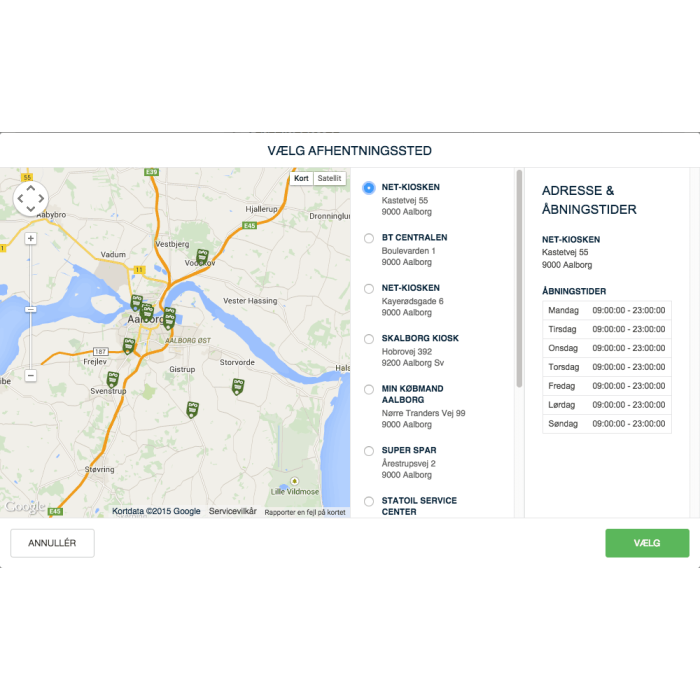Select the SKALBORG KIOSK radio button

point(369,339)
